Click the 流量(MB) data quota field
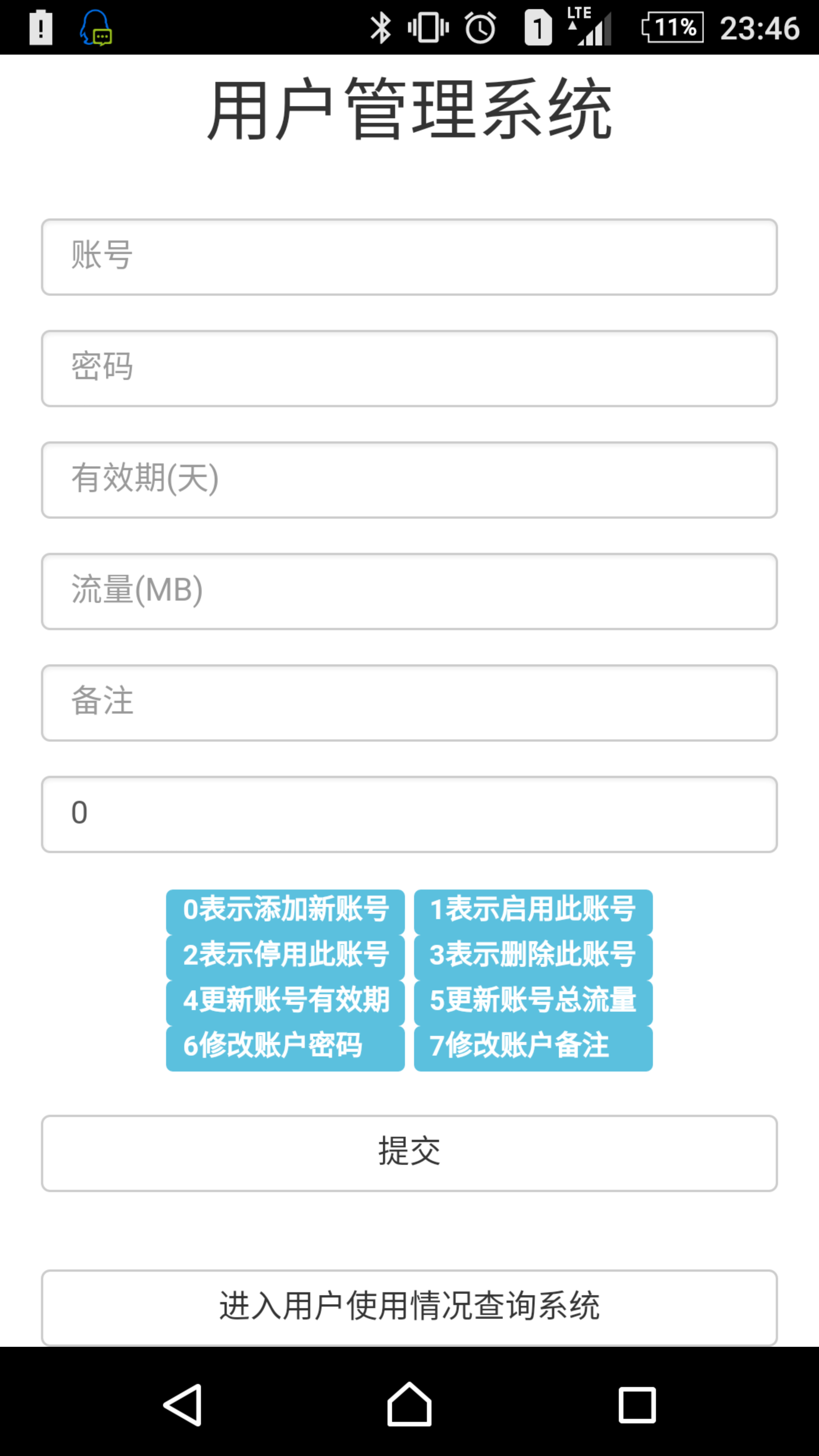The height and width of the screenshot is (1456, 819). pyautogui.click(x=409, y=591)
